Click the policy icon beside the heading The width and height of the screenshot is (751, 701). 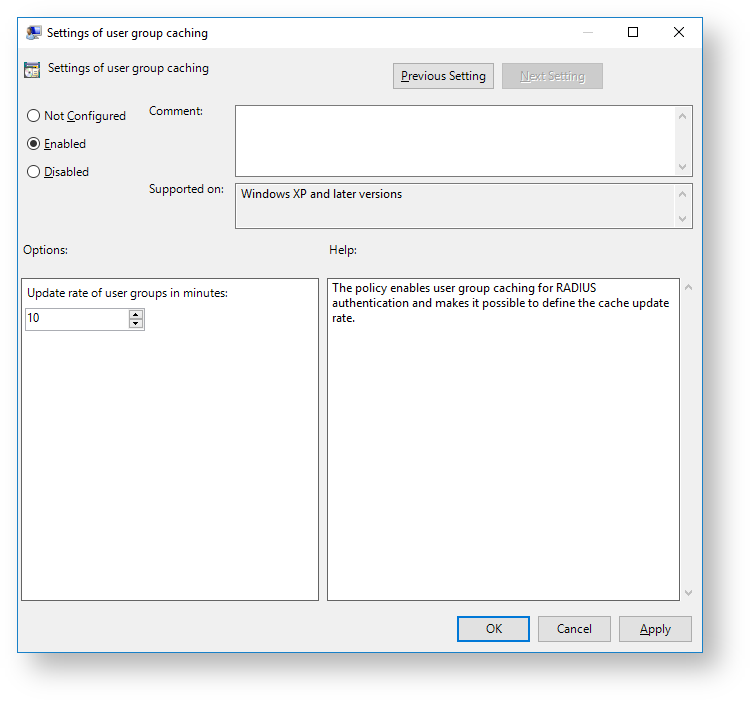click(32, 70)
